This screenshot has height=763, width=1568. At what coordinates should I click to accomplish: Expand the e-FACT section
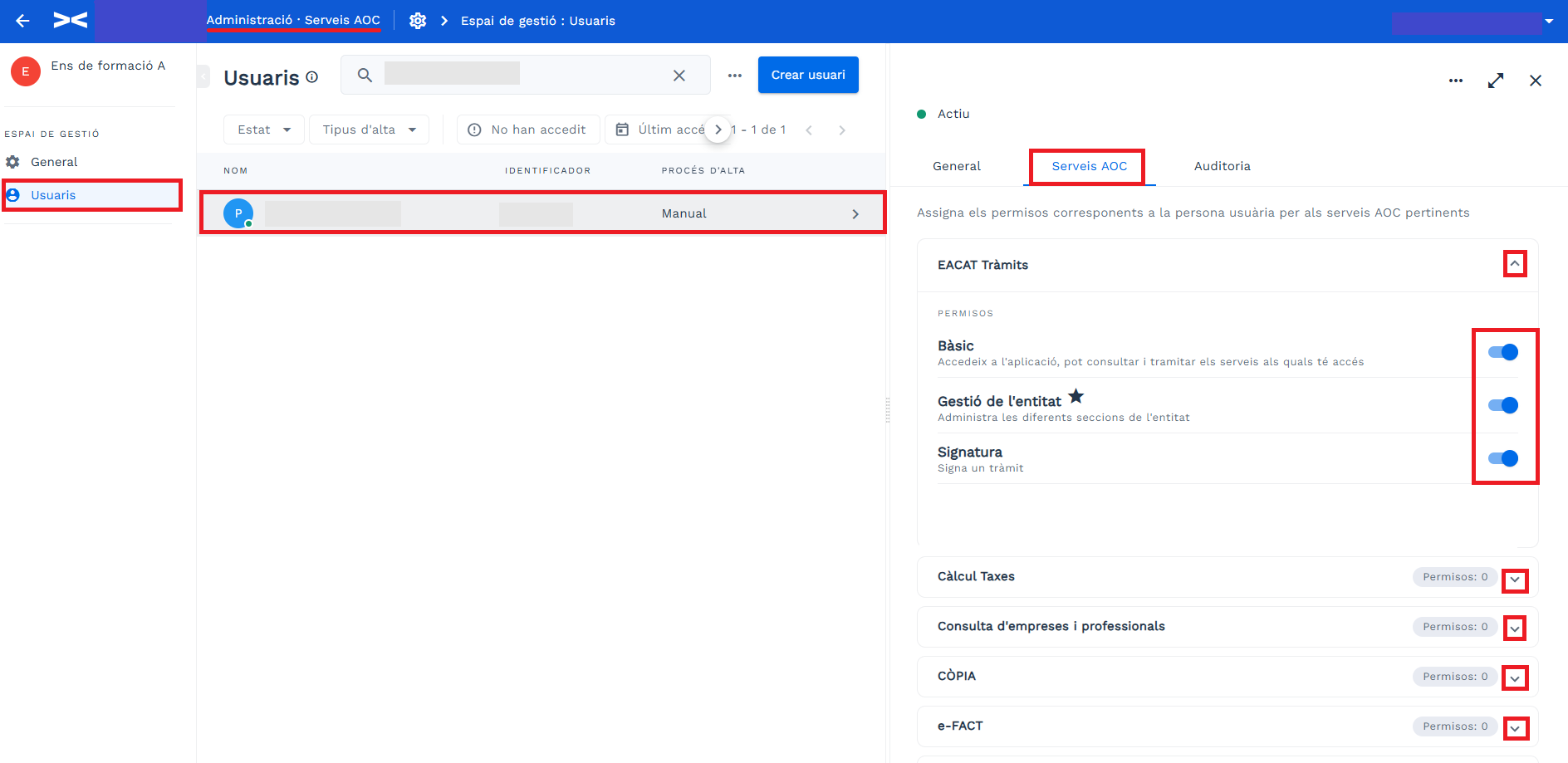pyautogui.click(x=1515, y=728)
